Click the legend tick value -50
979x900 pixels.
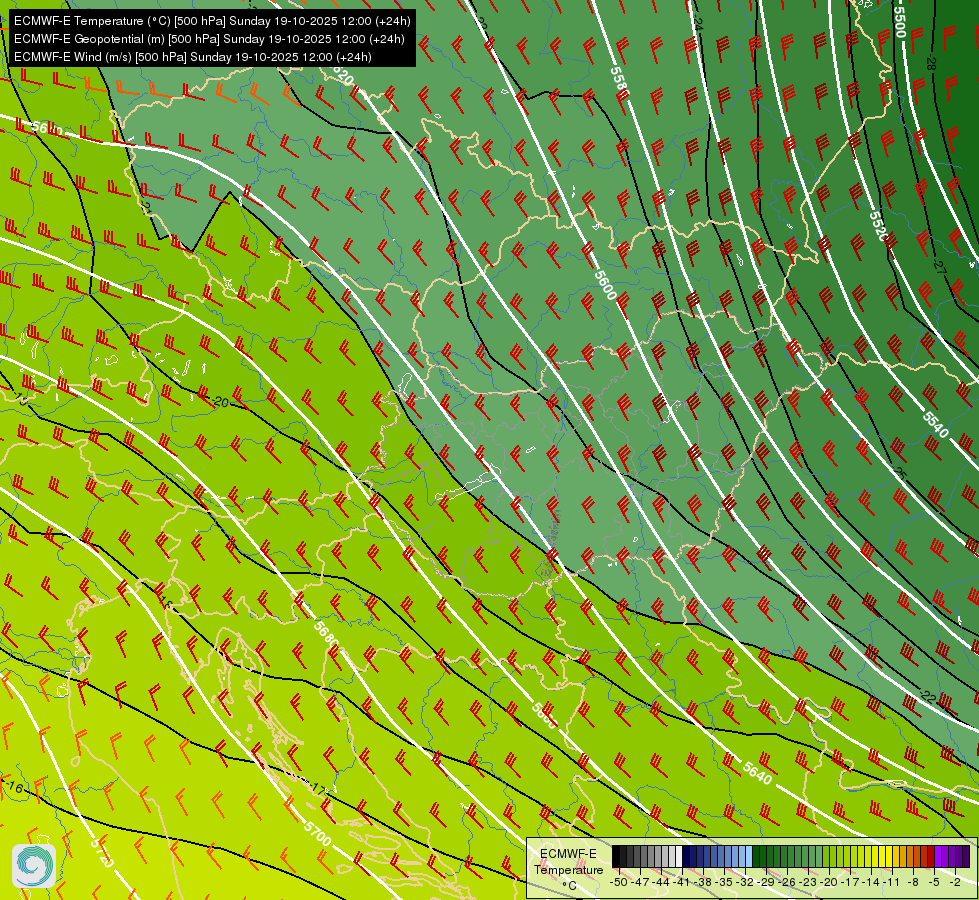point(619,882)
